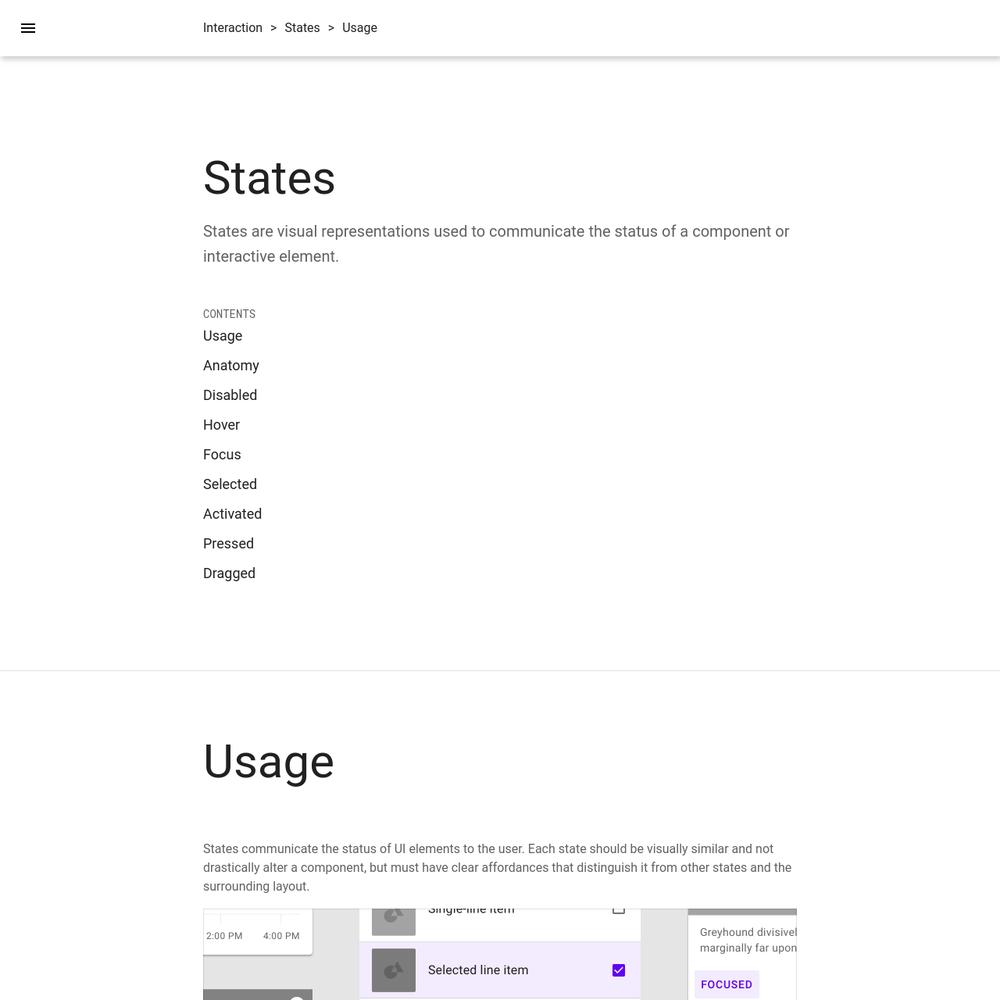
Task: Open the hamburger navigation menu
Action: point(28,28)
